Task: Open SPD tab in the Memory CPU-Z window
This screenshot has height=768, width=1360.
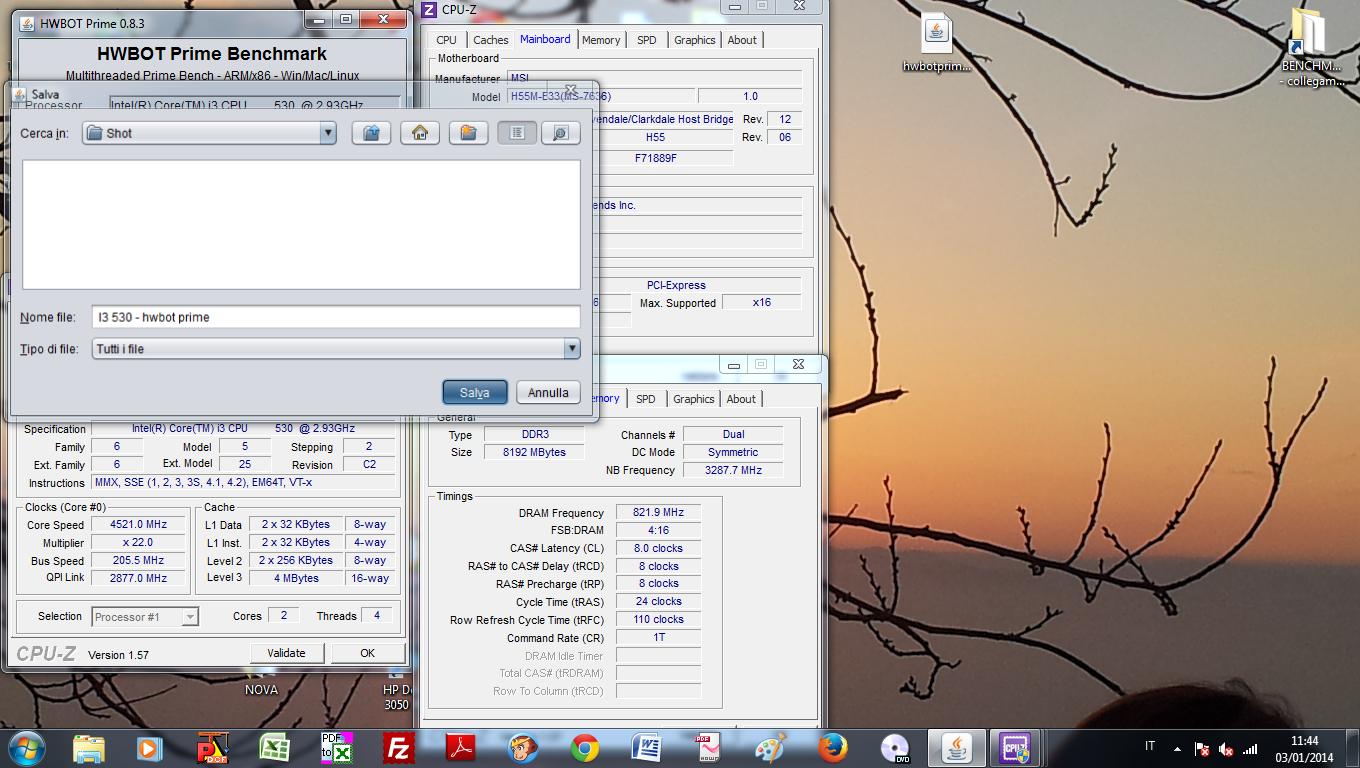Action: point(646,399)
